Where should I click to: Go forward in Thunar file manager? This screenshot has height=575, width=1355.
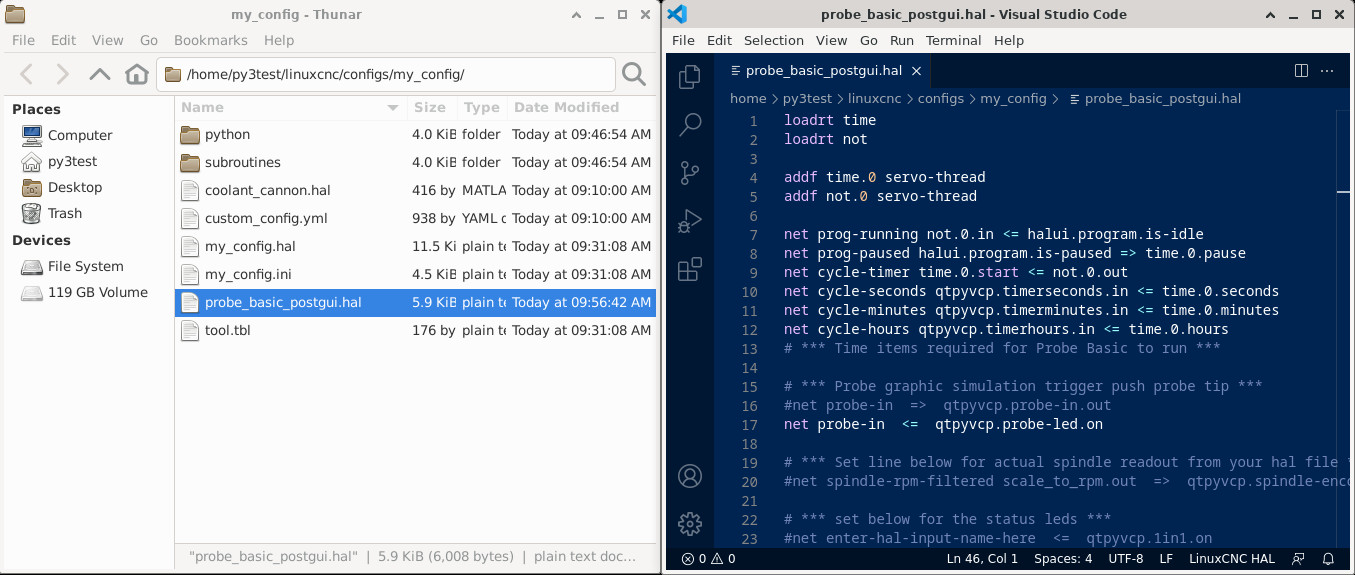(62, 74)
